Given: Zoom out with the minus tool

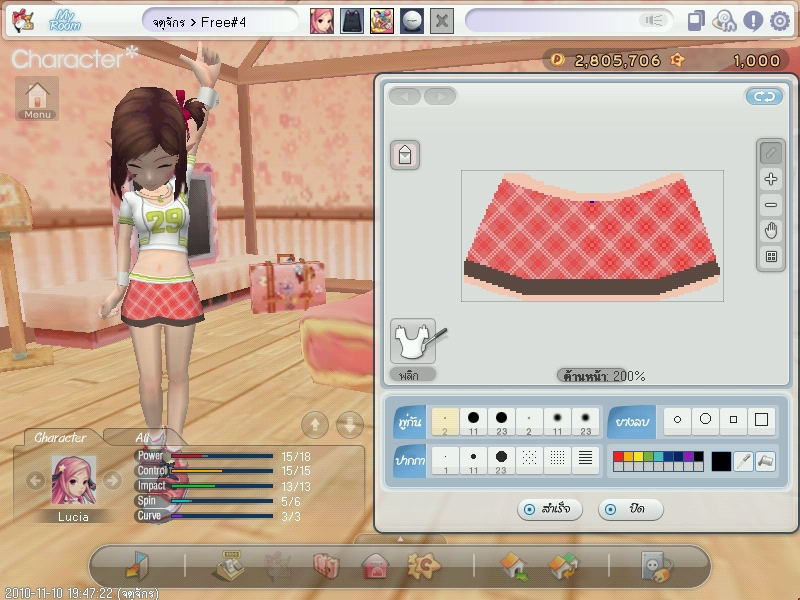Looking at the screenshot, I should click(x=771, y=205).
